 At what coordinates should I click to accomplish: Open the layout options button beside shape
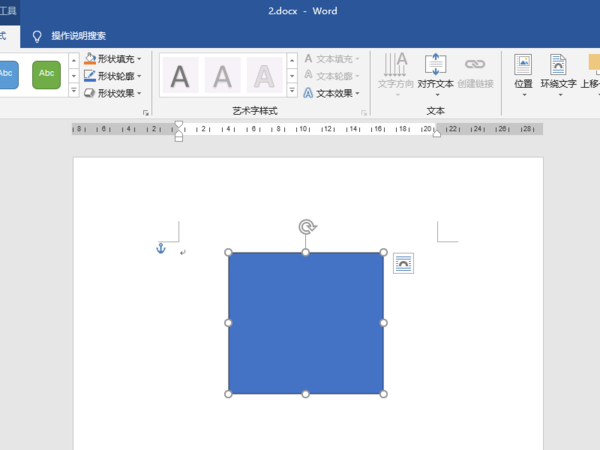click(x=403, y=263)
